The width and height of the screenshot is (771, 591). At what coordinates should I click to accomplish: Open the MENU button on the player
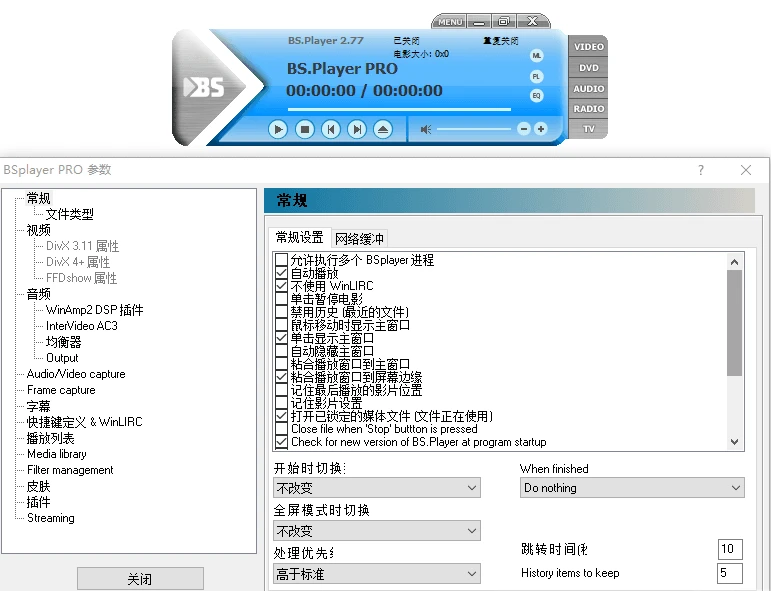(x=450, y=22)
